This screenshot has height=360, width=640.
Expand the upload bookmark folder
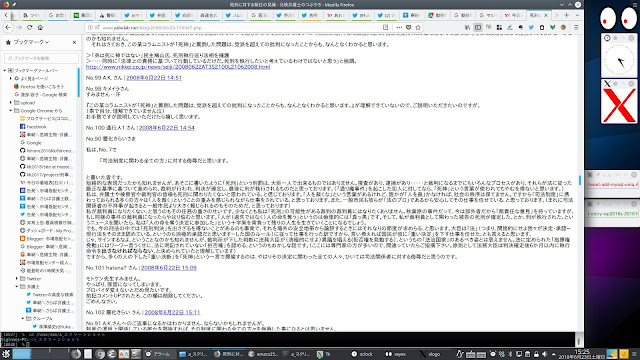point(11,102)
